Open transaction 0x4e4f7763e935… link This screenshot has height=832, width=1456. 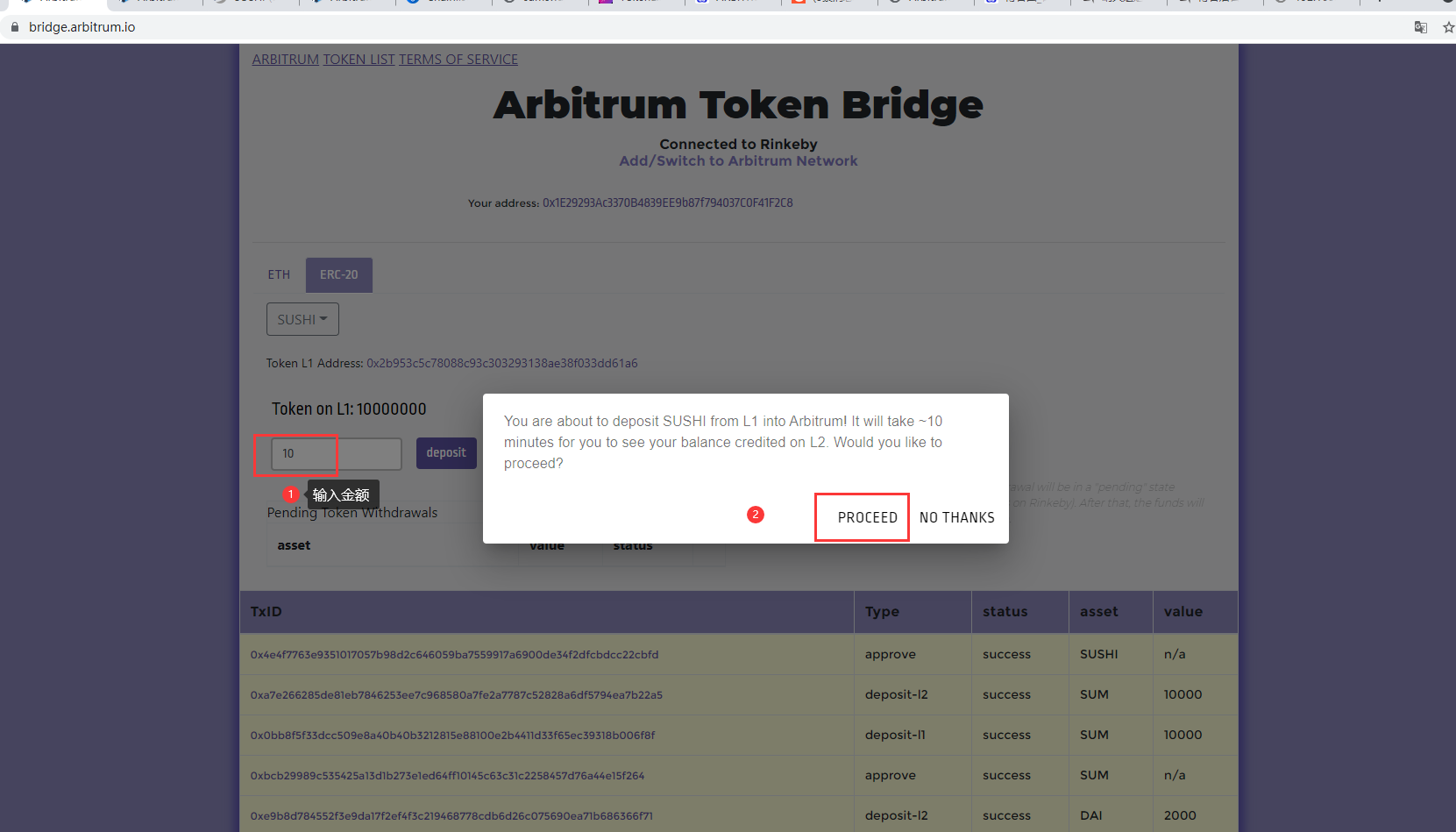(454, 655)
